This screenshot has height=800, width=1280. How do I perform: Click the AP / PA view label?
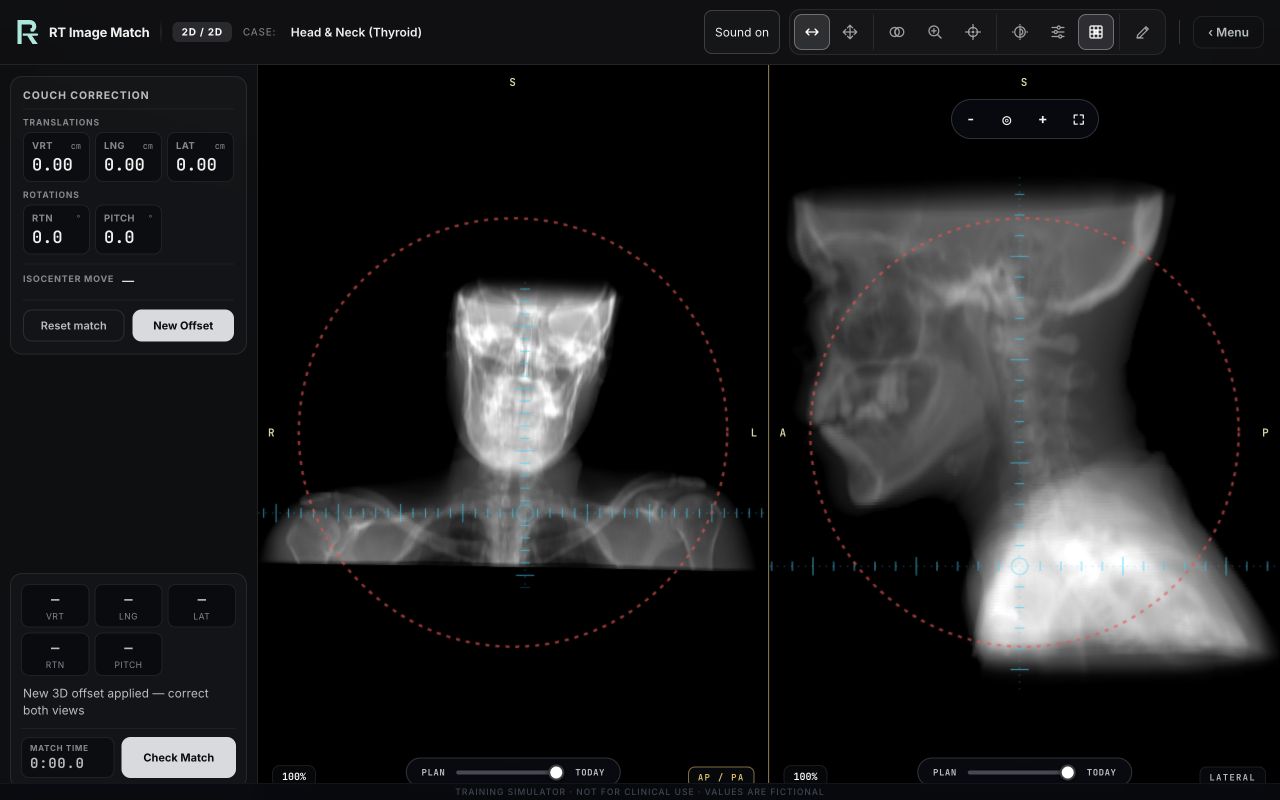[x=721, y=777]
